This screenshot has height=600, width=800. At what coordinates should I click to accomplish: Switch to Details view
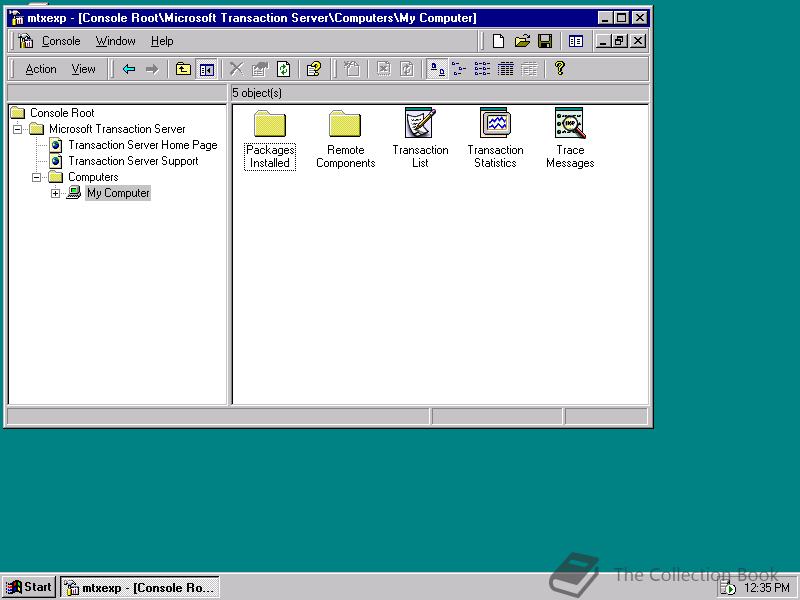click(x=506, y=69)
